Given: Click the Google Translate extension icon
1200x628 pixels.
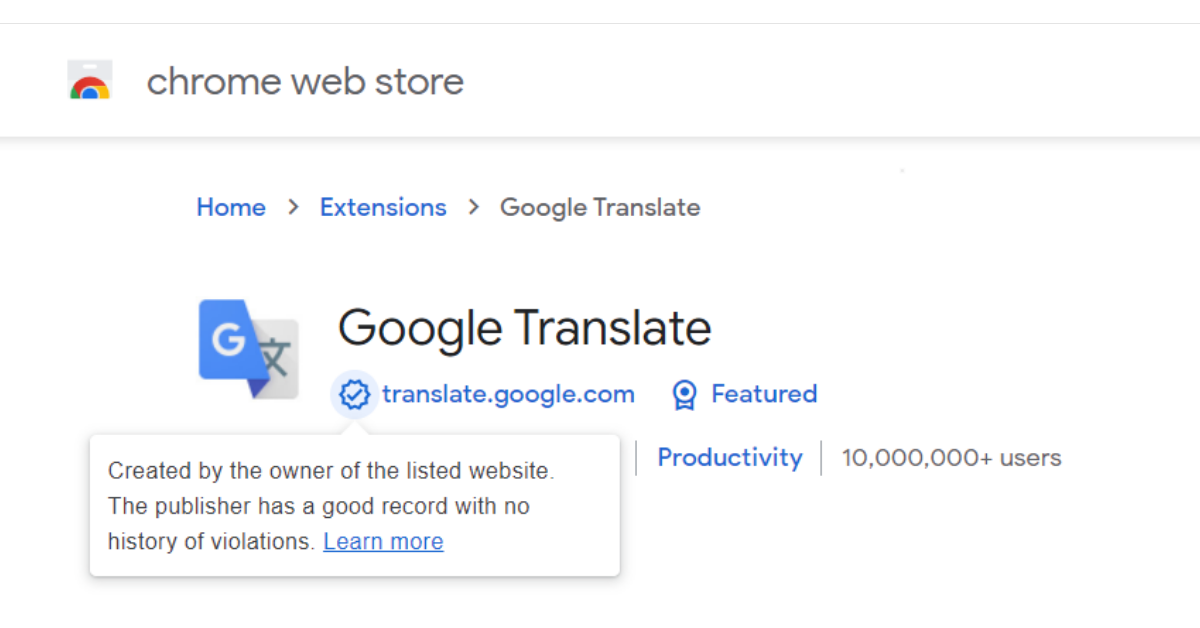Looking at the screenshot, I should point(249,349).
